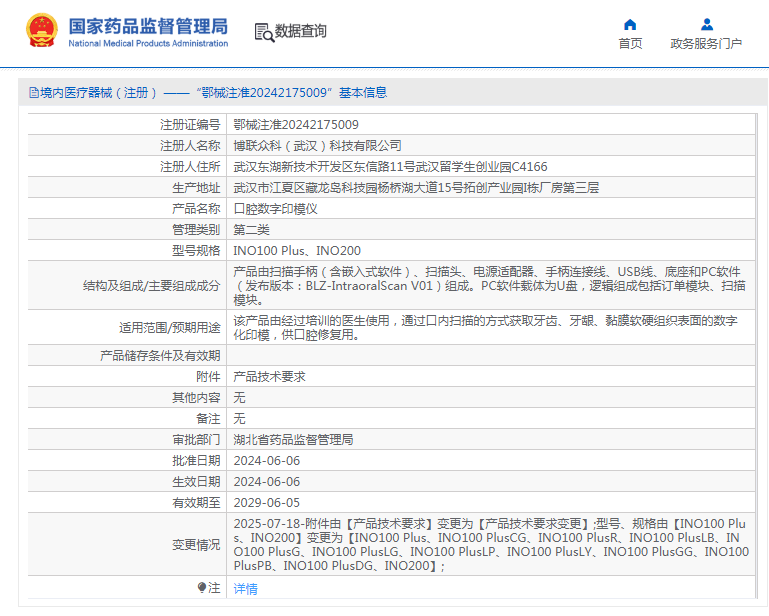Click the 型号规格 label

point(196,251)
